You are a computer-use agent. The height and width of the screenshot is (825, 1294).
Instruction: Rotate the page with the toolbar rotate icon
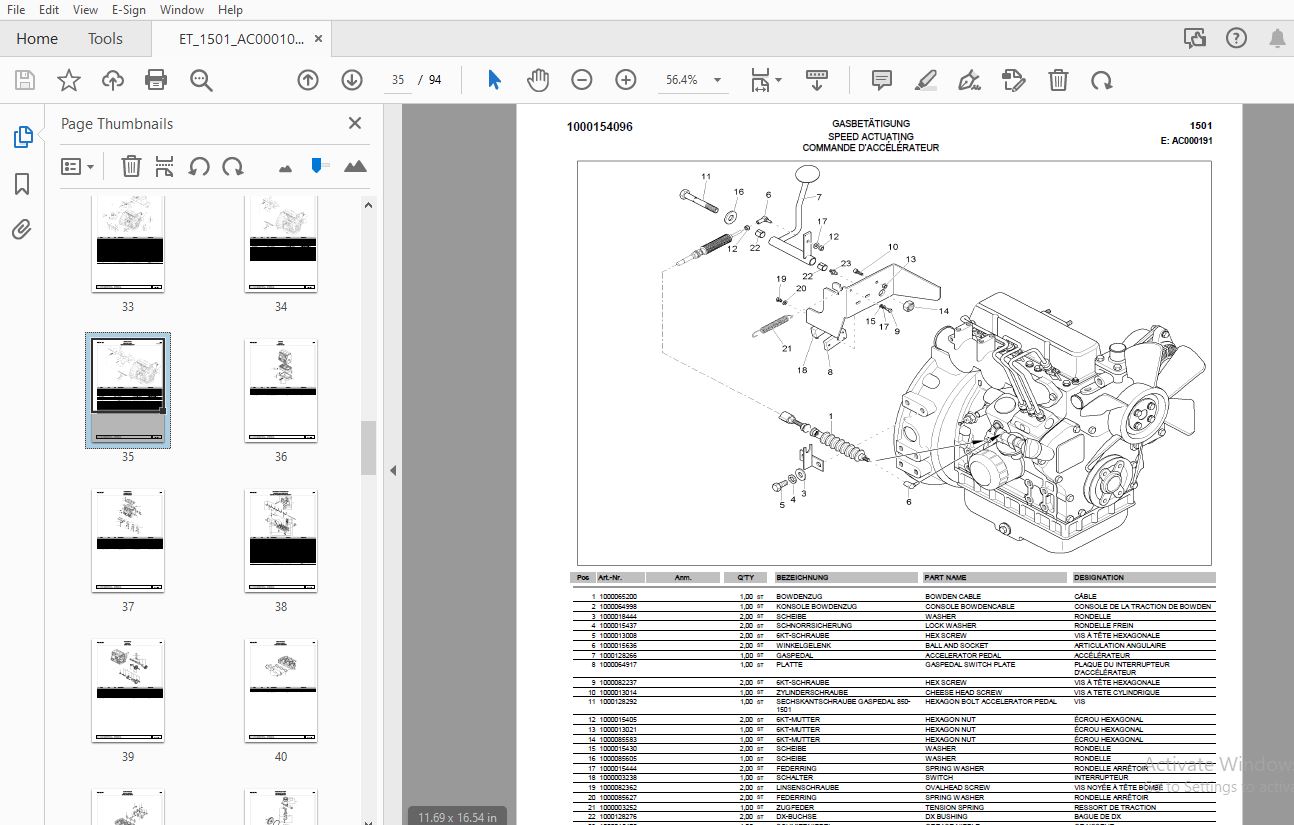pyautogui.click(x=1102, y=80)
